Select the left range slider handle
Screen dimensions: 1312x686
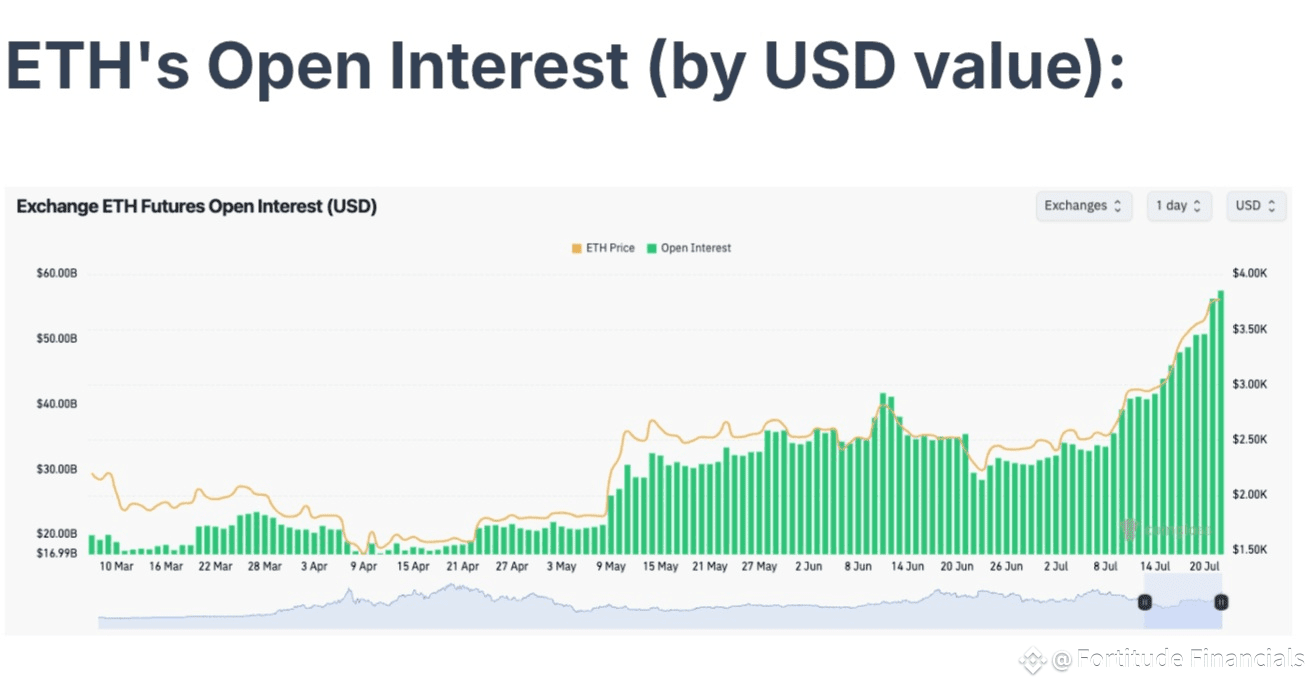click(1145, 602)
